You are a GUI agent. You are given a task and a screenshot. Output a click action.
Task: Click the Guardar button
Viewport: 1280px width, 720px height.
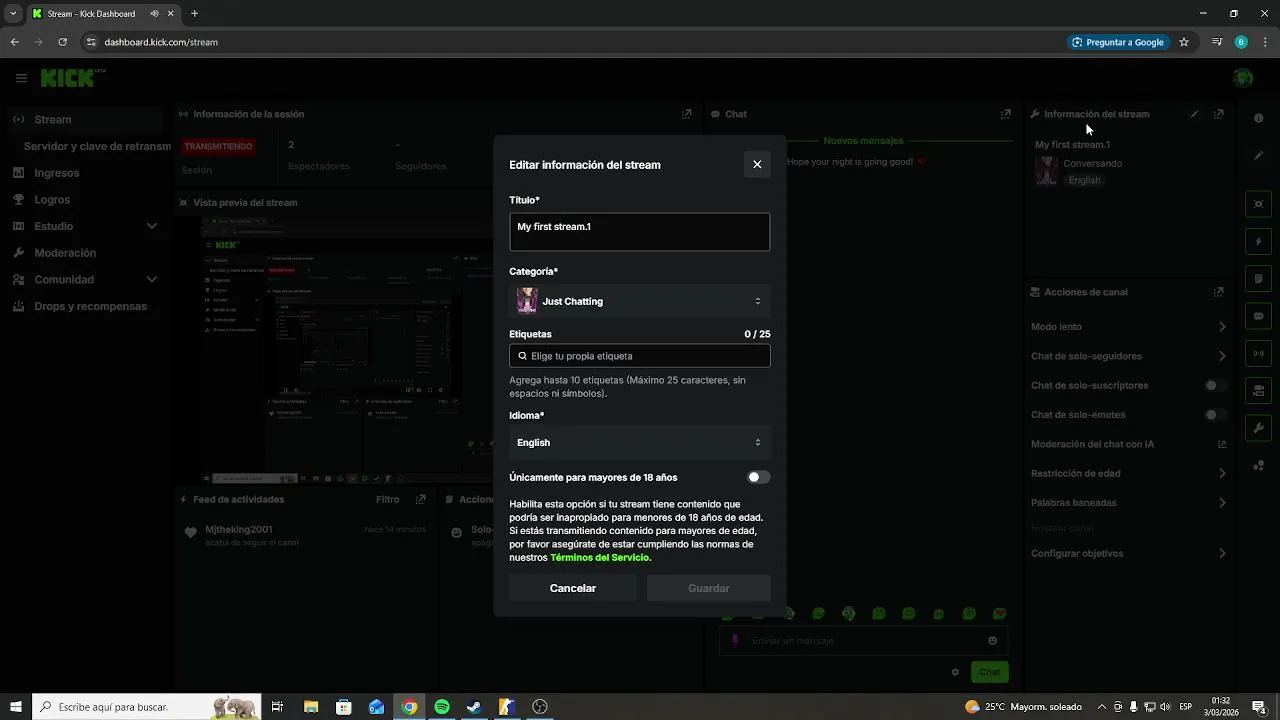[709, 588]
